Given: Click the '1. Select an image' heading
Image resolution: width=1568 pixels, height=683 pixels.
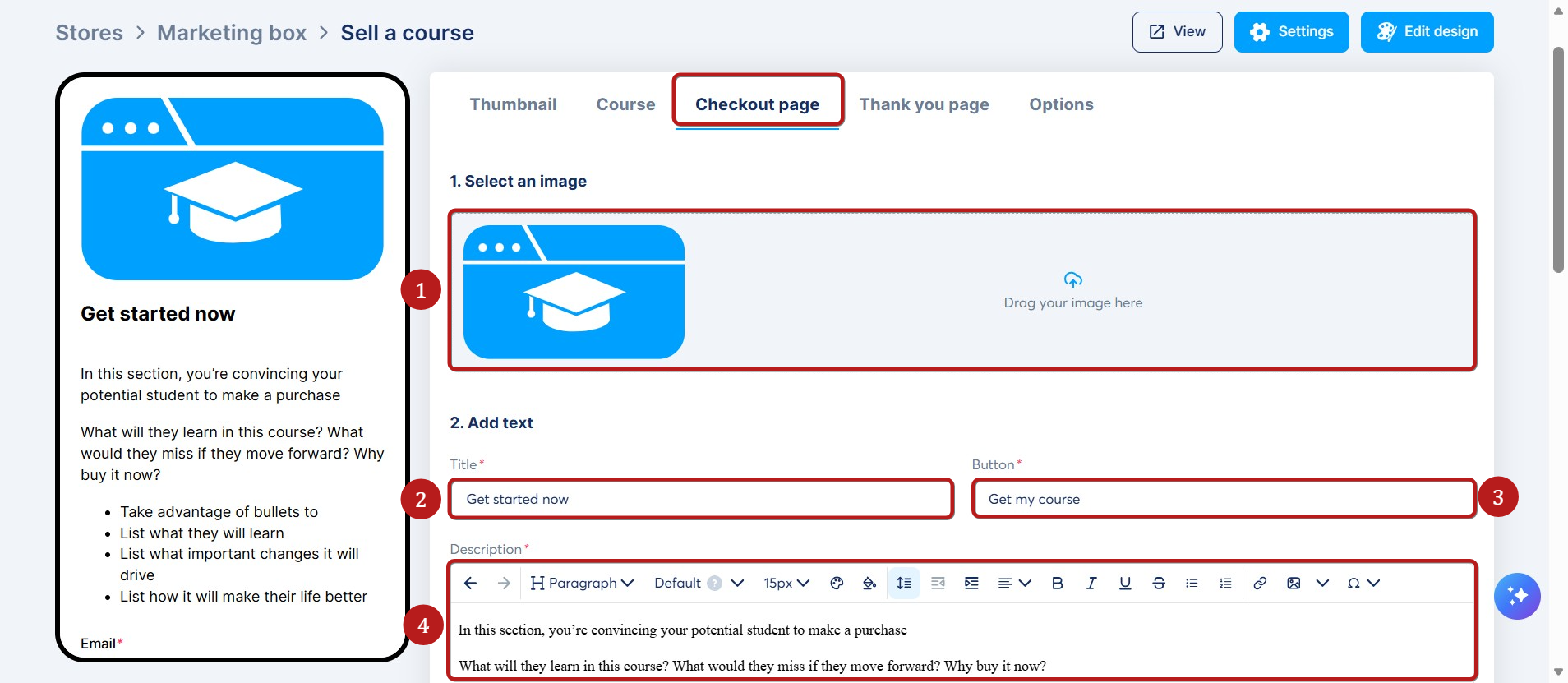Looking at the screenshot, I should click(x=518, y=181).
